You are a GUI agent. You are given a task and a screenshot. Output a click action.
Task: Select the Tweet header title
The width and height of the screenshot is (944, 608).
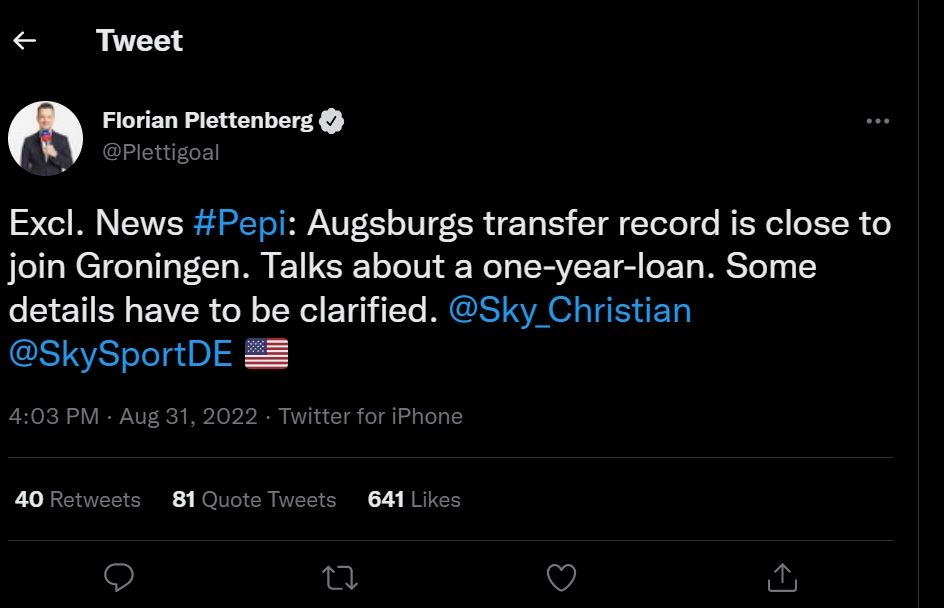pos(139,40)
